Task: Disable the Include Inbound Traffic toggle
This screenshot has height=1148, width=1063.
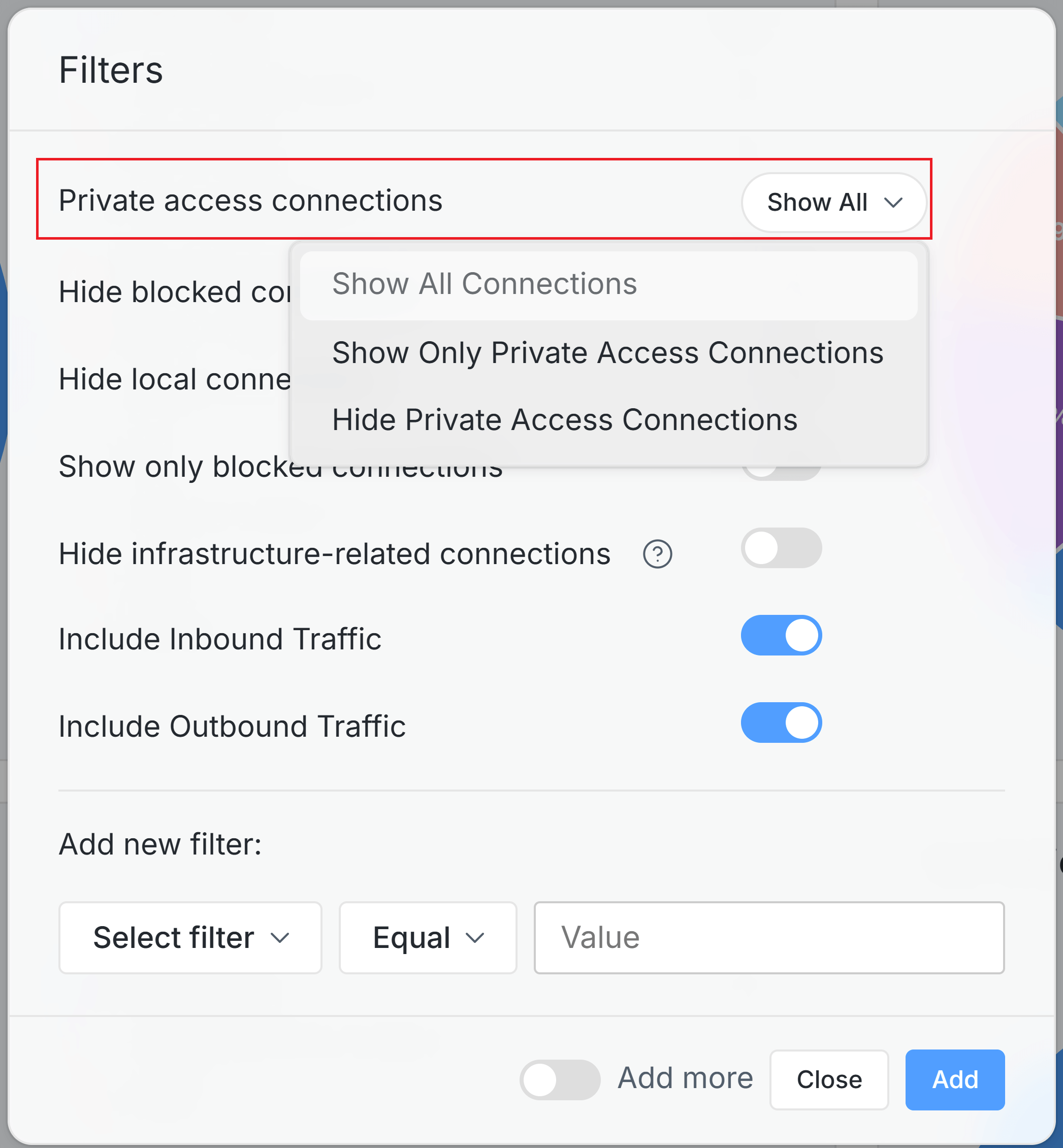Action: click(x=781, y=636)
